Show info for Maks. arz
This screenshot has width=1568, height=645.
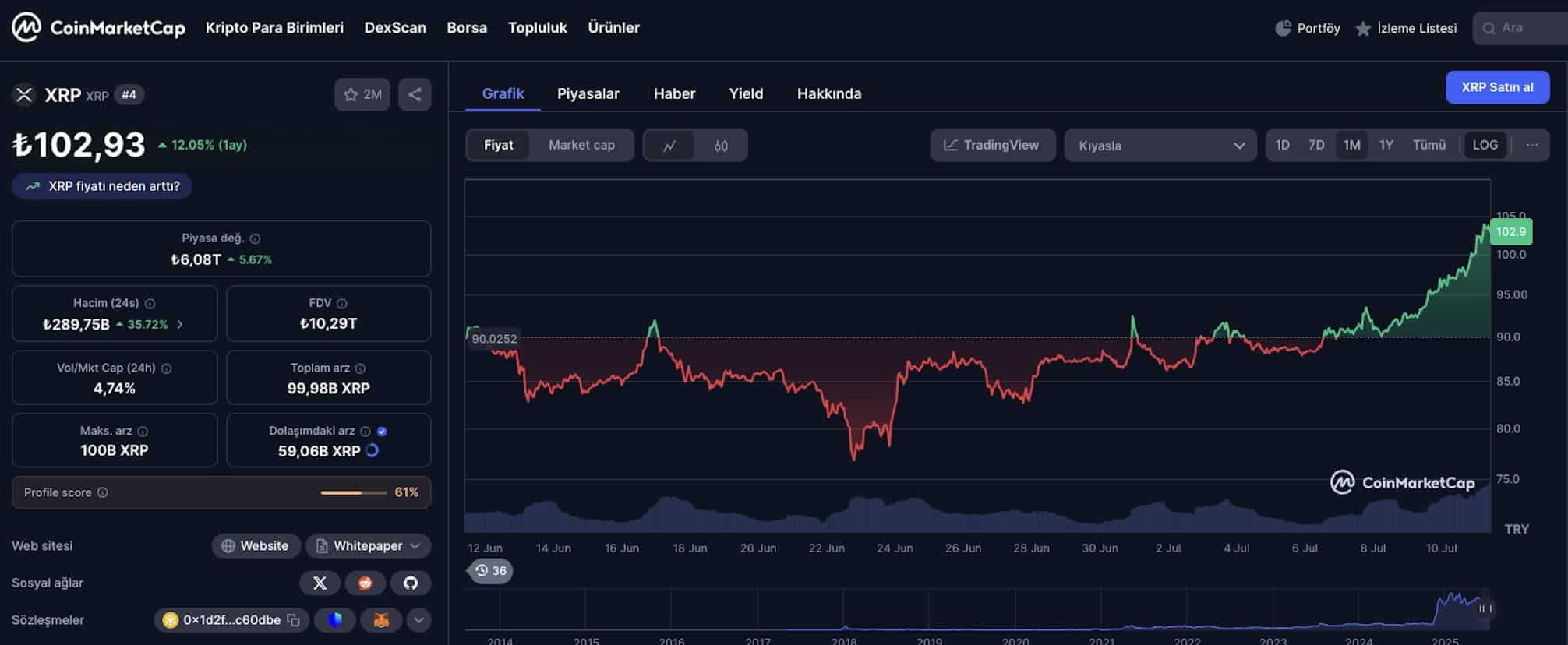pos(143,432)
